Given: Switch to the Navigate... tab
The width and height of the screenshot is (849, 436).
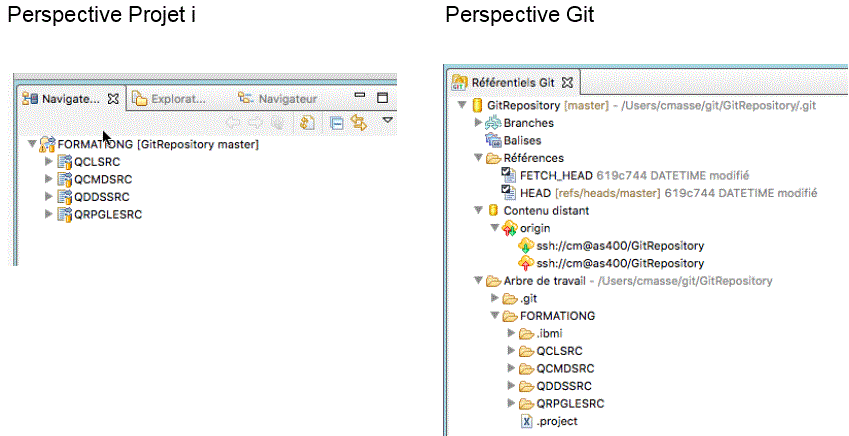Looking at the screenshot, I should tap(71, 99).
